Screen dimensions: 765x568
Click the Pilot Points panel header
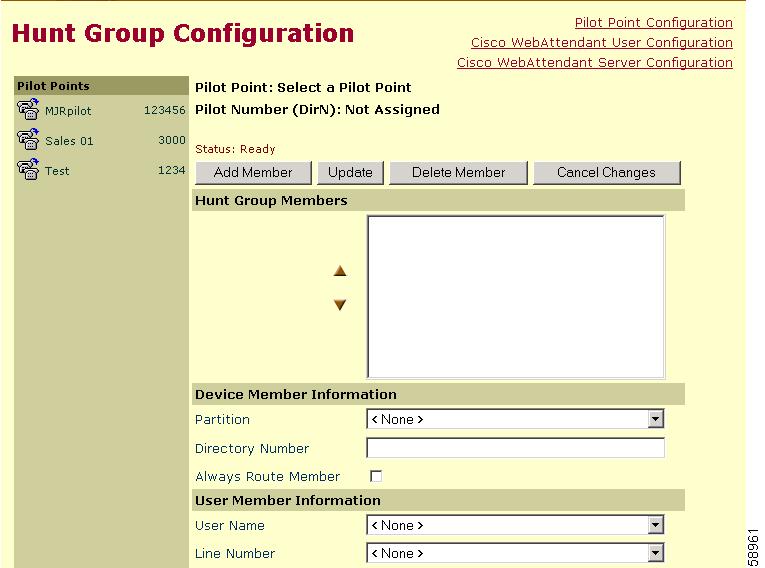[101, 86]
